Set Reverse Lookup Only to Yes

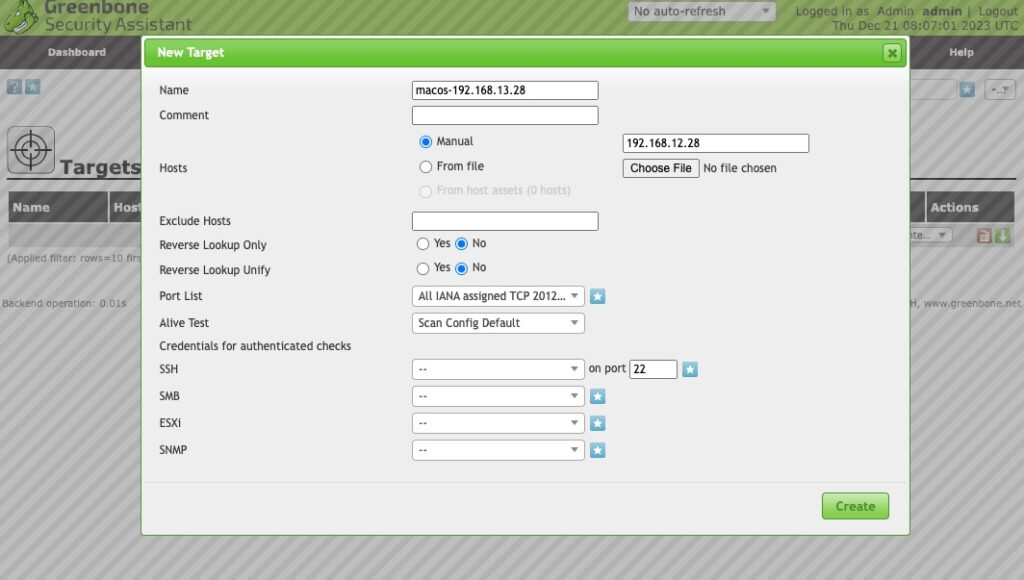point(423,244)
